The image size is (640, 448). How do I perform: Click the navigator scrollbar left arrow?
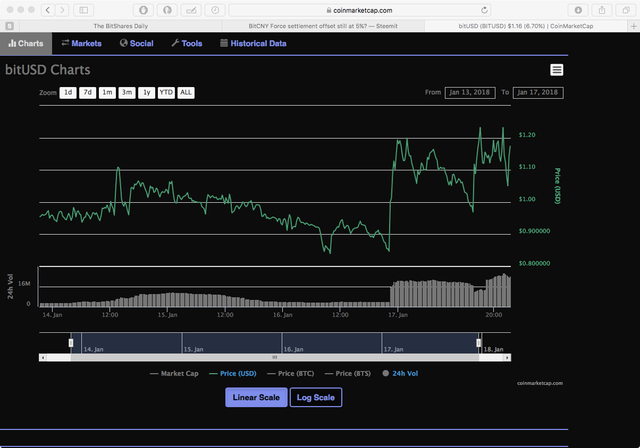tap(43, 358)
